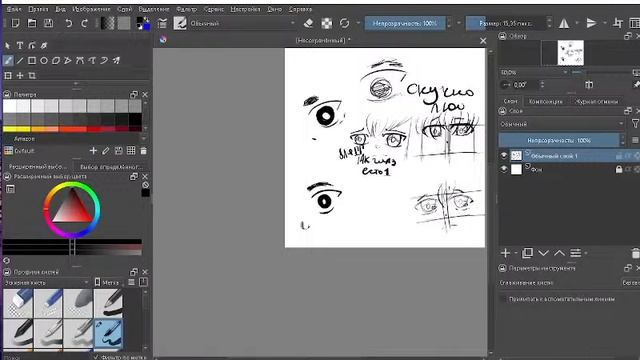Reload the original brush preset
The image size is (640, 360).
[x=344, y=23]
